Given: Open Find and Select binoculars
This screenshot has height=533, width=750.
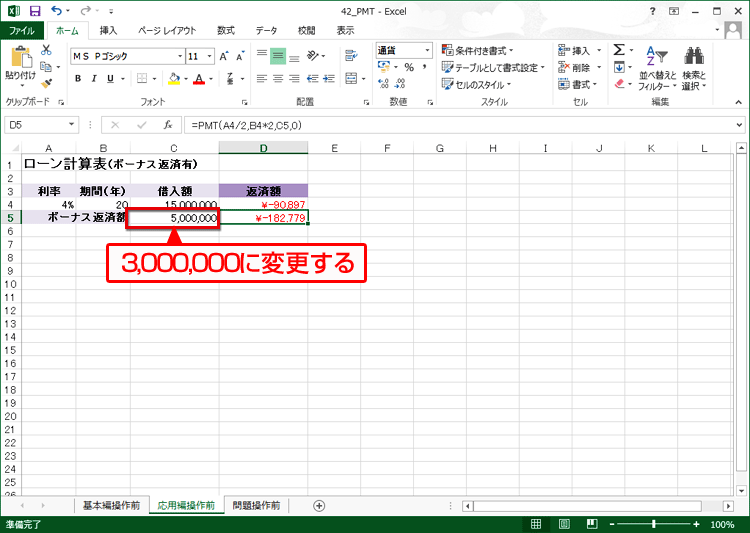Looking at the screenshot, I should pyautogui.click(x=694, y=68).
